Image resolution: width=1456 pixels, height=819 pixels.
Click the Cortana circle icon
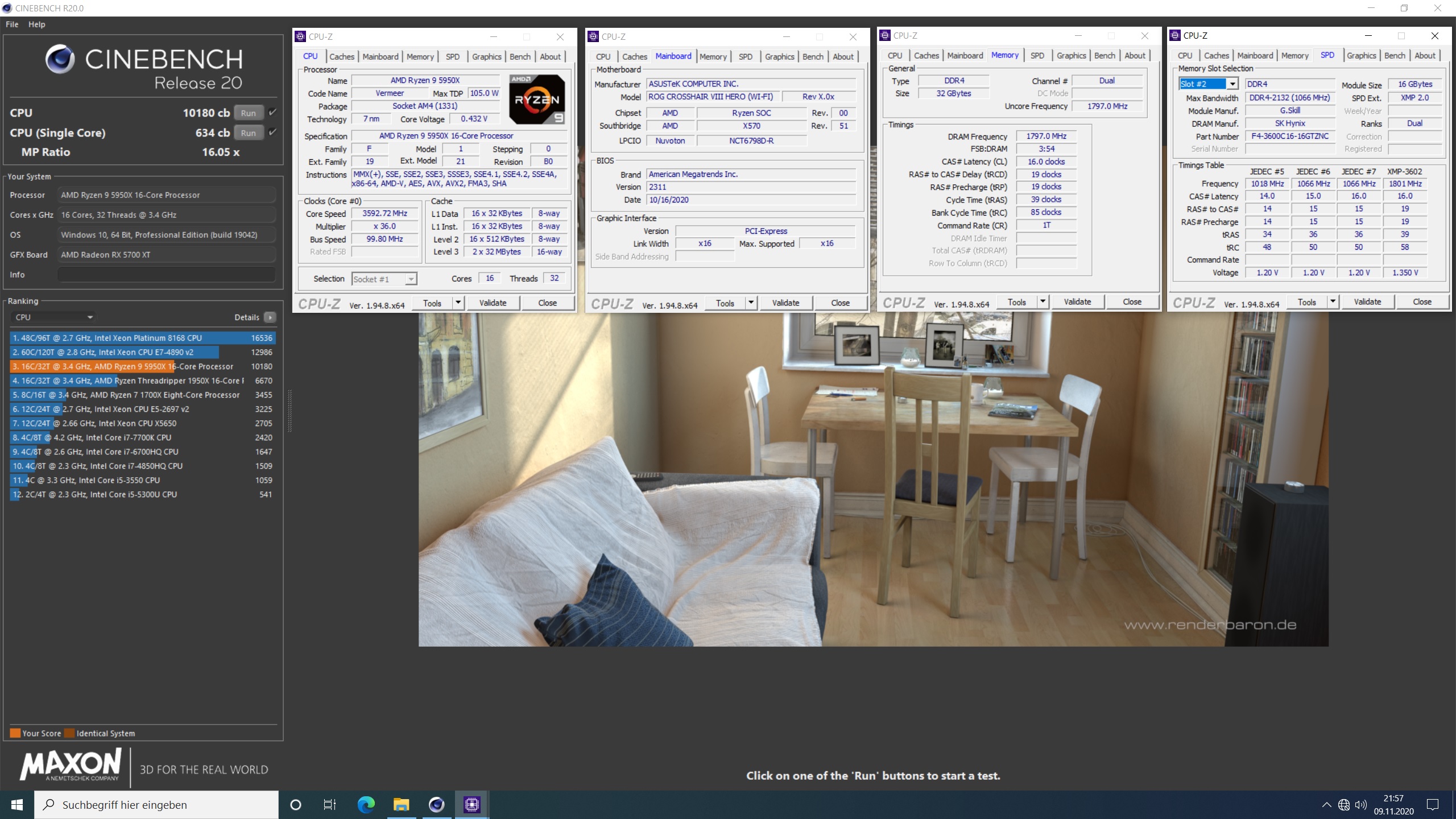(295, 804)
